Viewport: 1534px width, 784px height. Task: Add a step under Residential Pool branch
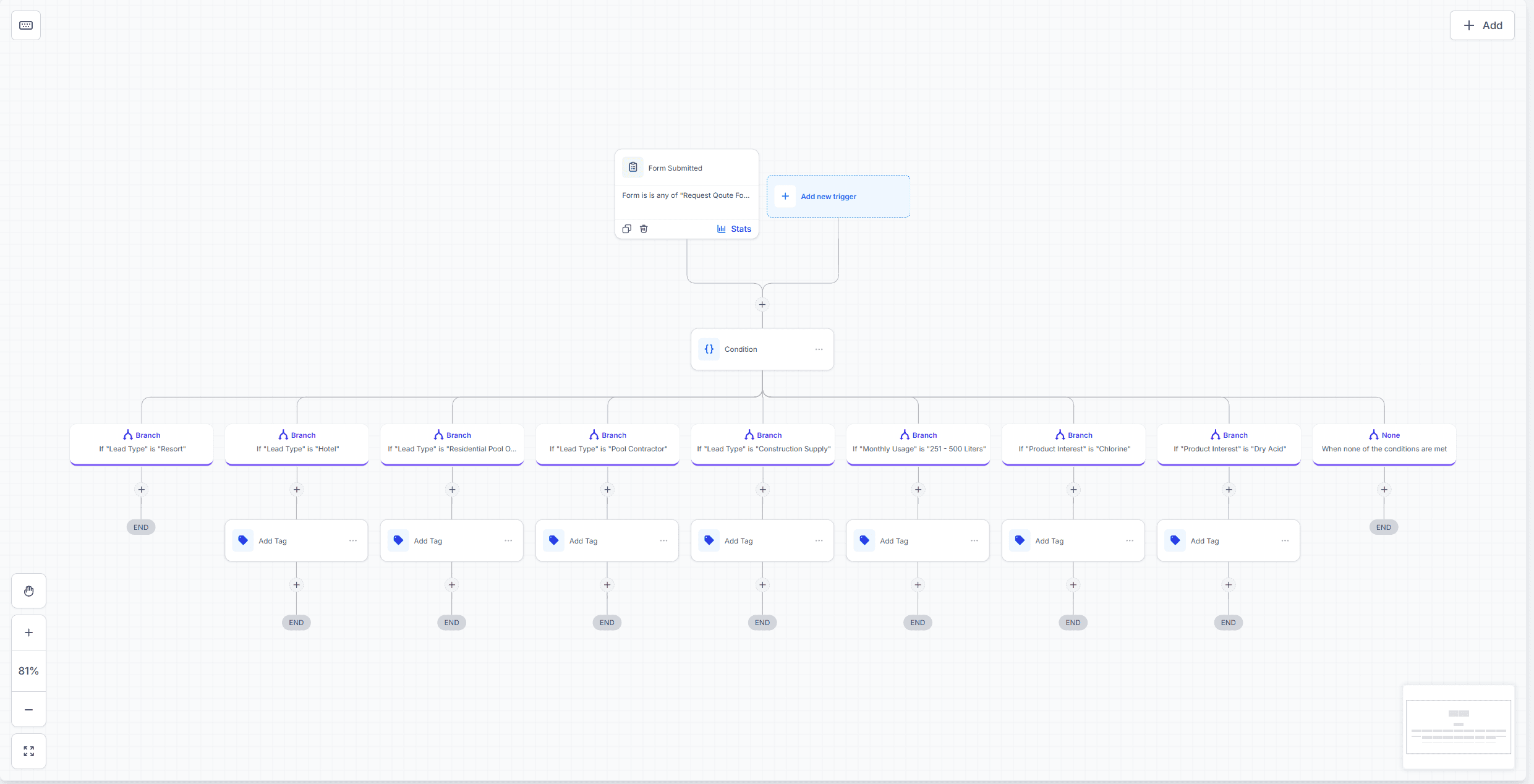tap(452, 490)
